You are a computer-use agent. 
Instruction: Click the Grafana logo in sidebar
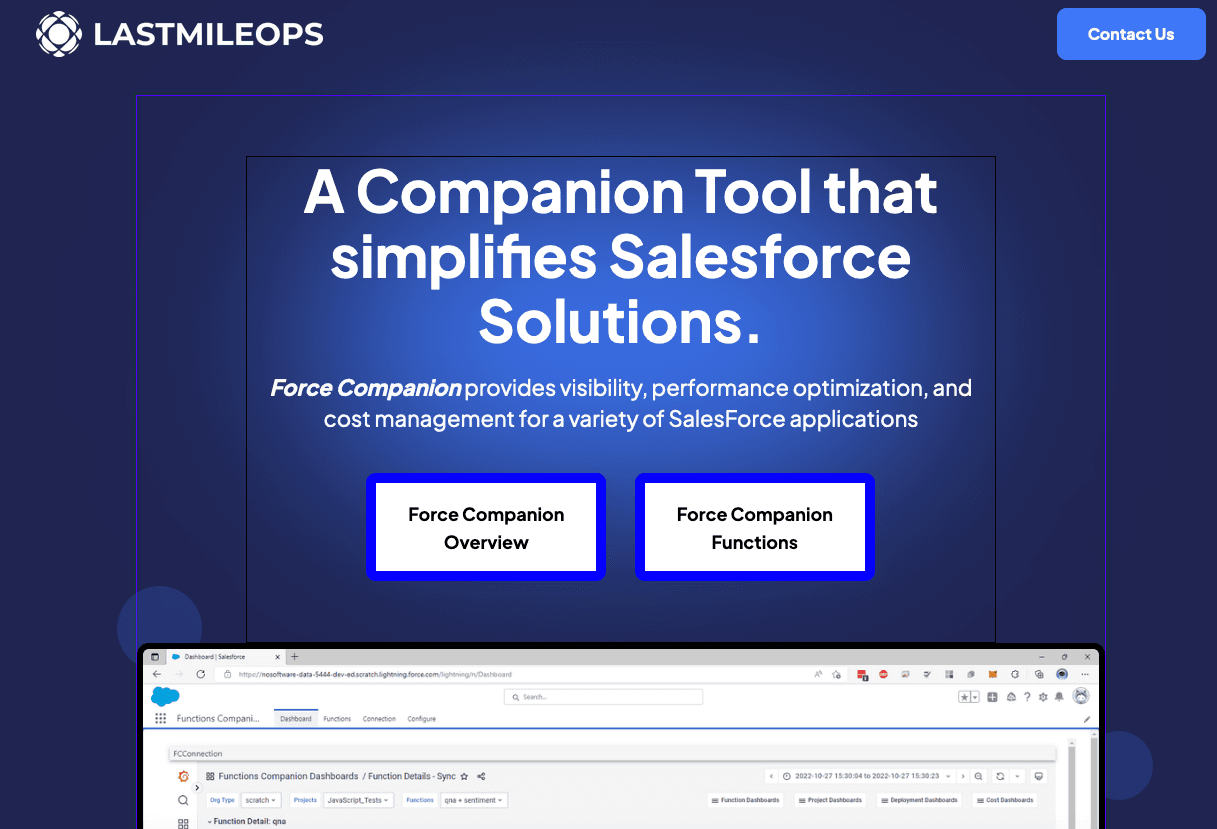(184, 776)
